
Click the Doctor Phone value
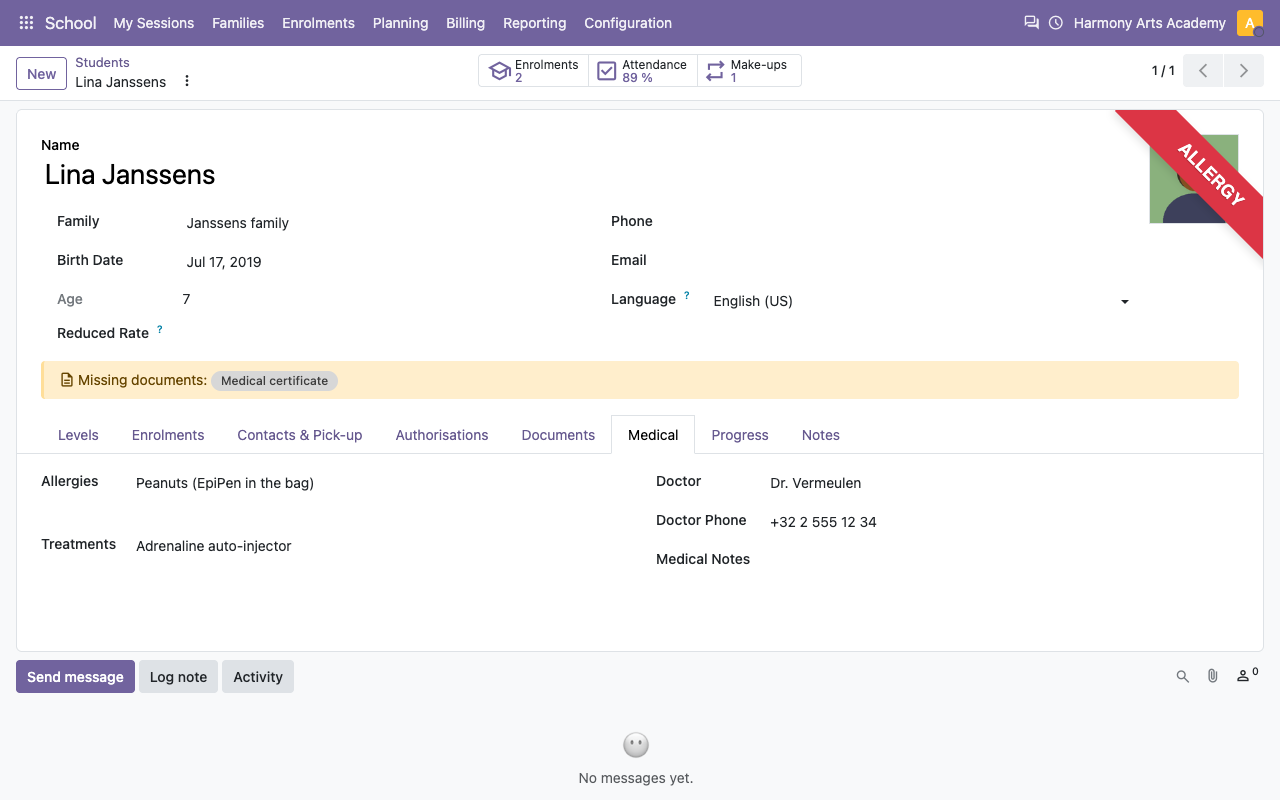pos(823,522)
